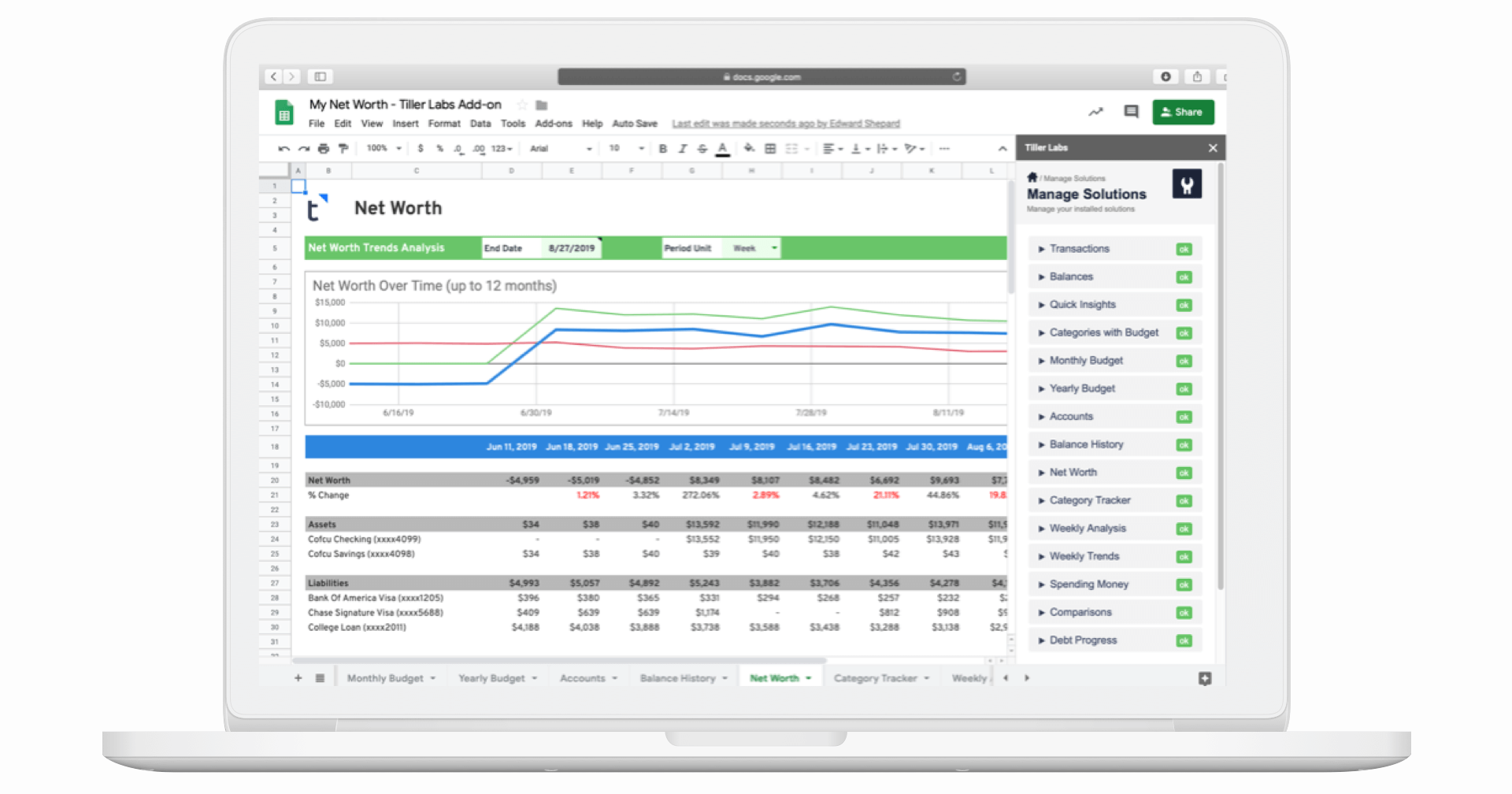Open the Add-ons menu
Image resolution: width=1512 pixels, height=794 pixels.
coord(554,124)
